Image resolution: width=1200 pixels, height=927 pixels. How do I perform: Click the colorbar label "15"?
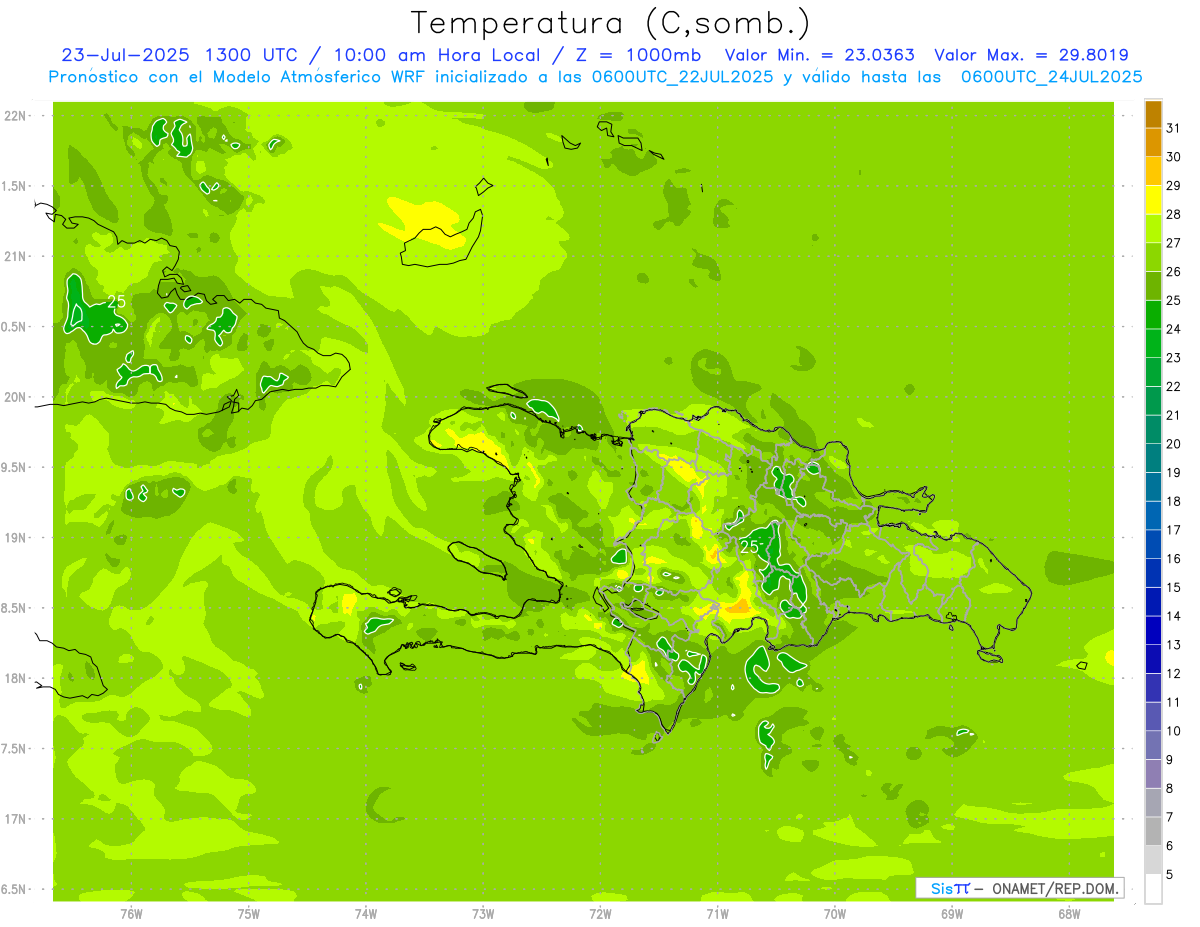(1173, 587)
